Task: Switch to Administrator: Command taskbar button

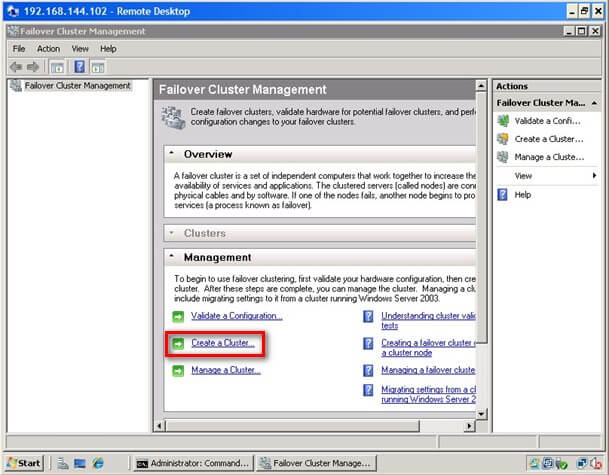Action: point(193,463)
